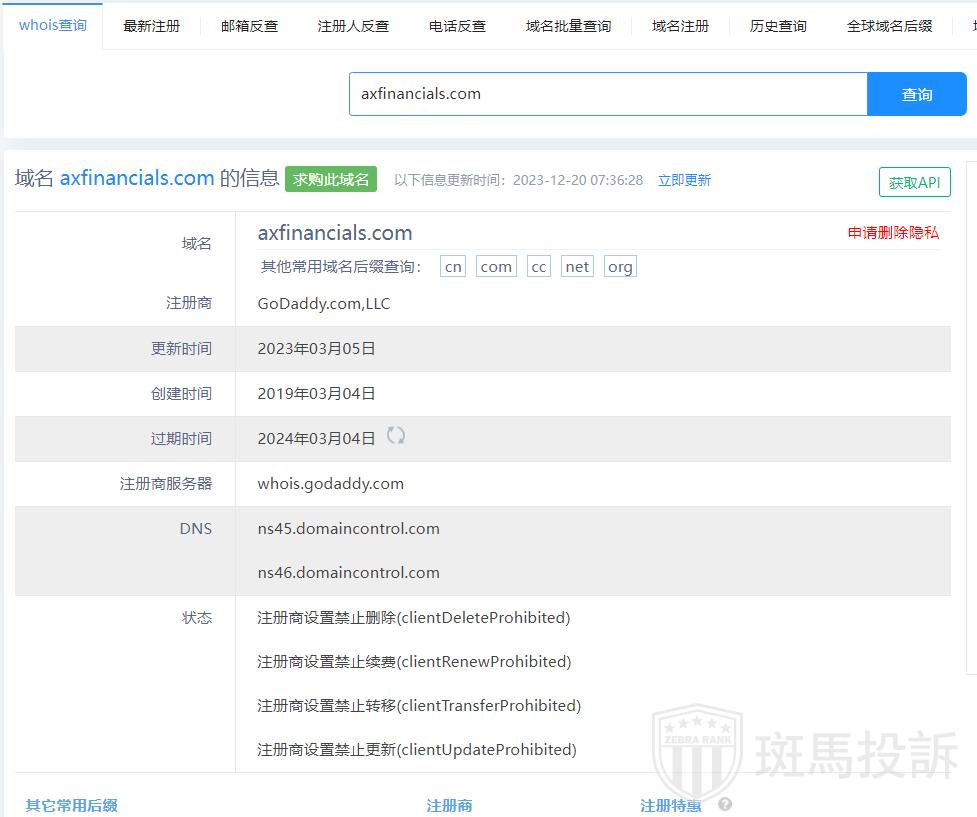Open the 域名批量查询 tab

click(x=568, y=26)
